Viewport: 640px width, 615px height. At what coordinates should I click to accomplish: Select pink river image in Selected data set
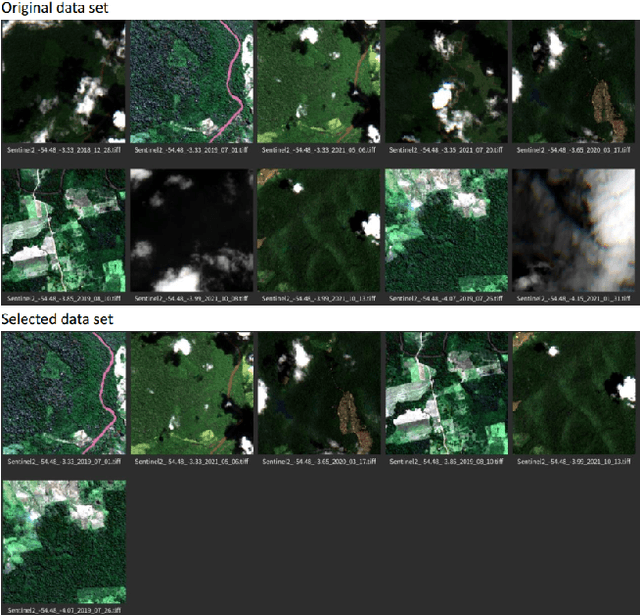[x=64, y=394]
